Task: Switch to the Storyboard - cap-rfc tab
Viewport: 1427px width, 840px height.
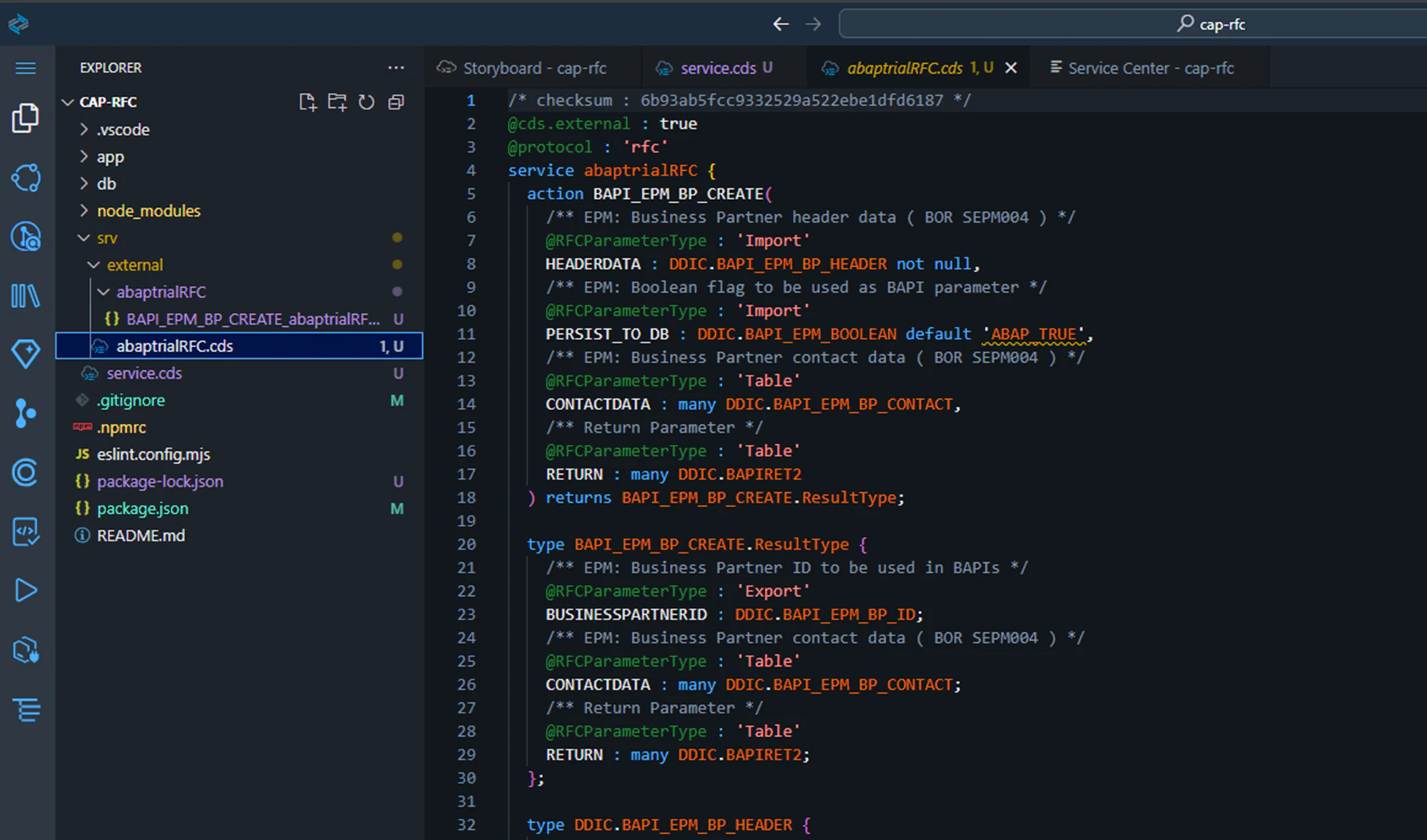Action: pyautogui.click(x=533, y=68)
